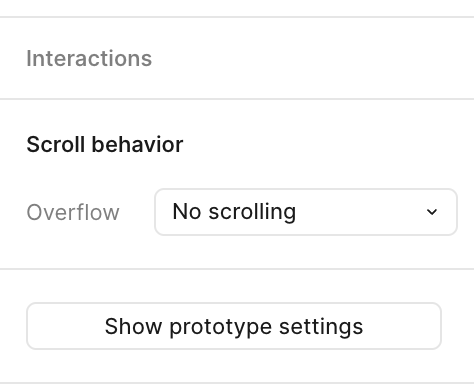This screenshot has width=474, height=392.
Task: Select the Scroll behavior section title
Action: [105, 145]
